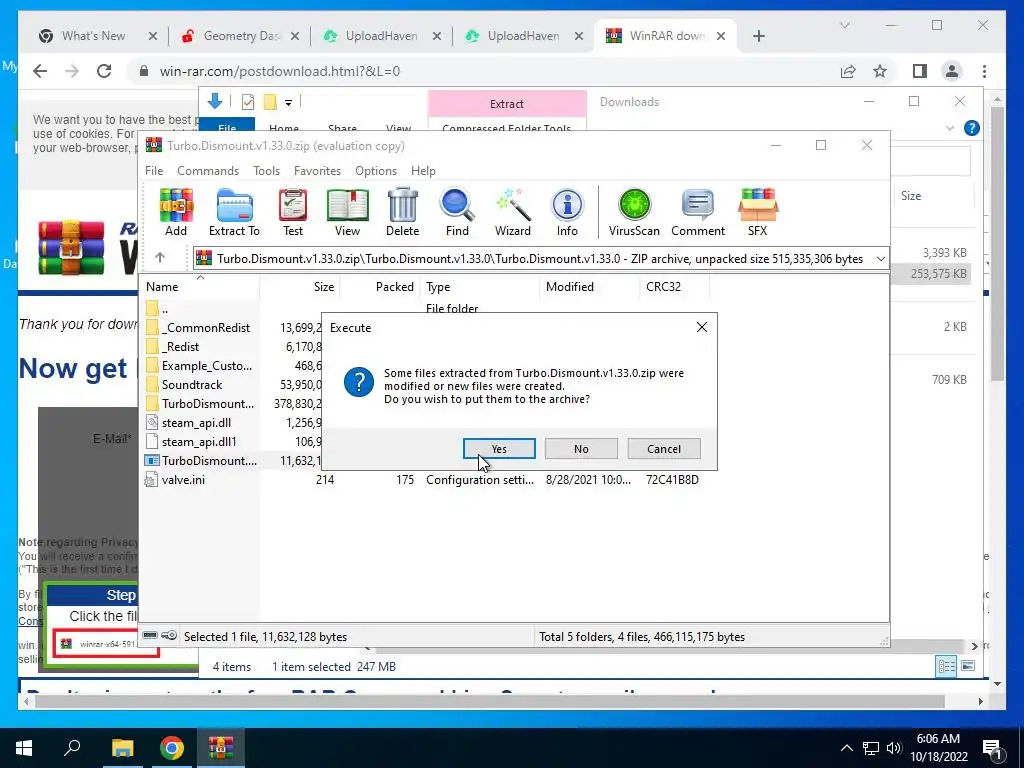Select the steam_api.dll1 file

tap(199, 441)
